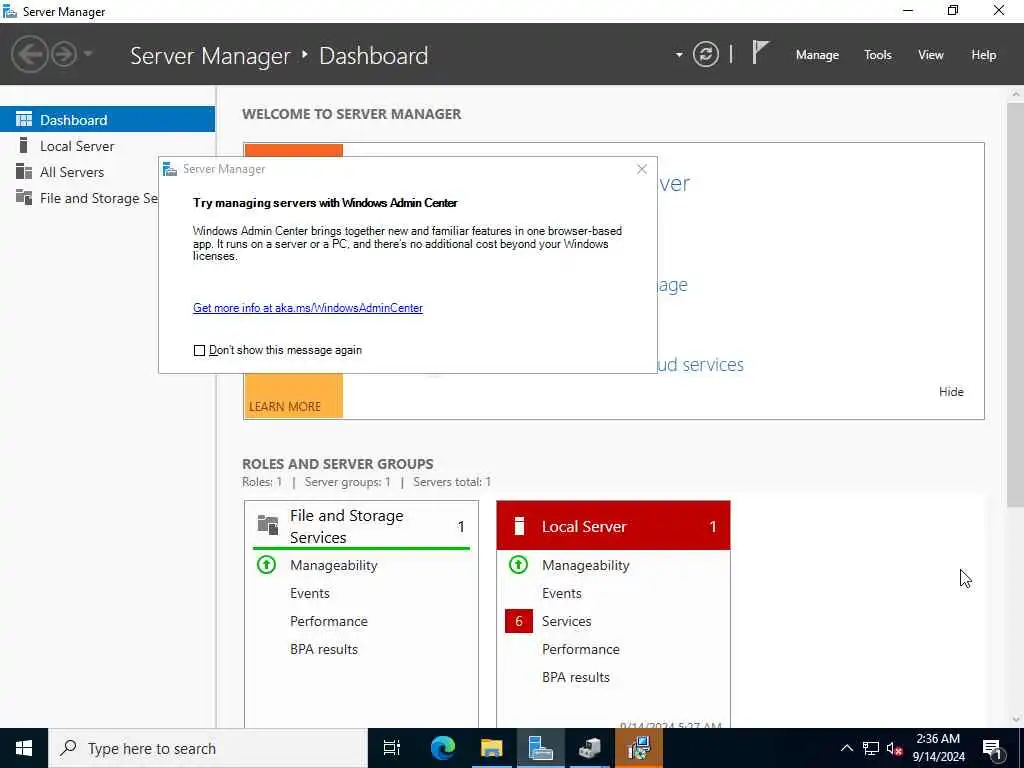Launch Microsoft Edge from the taskbar
Viewport: 1024px width, 768px height.
point(442,748)
